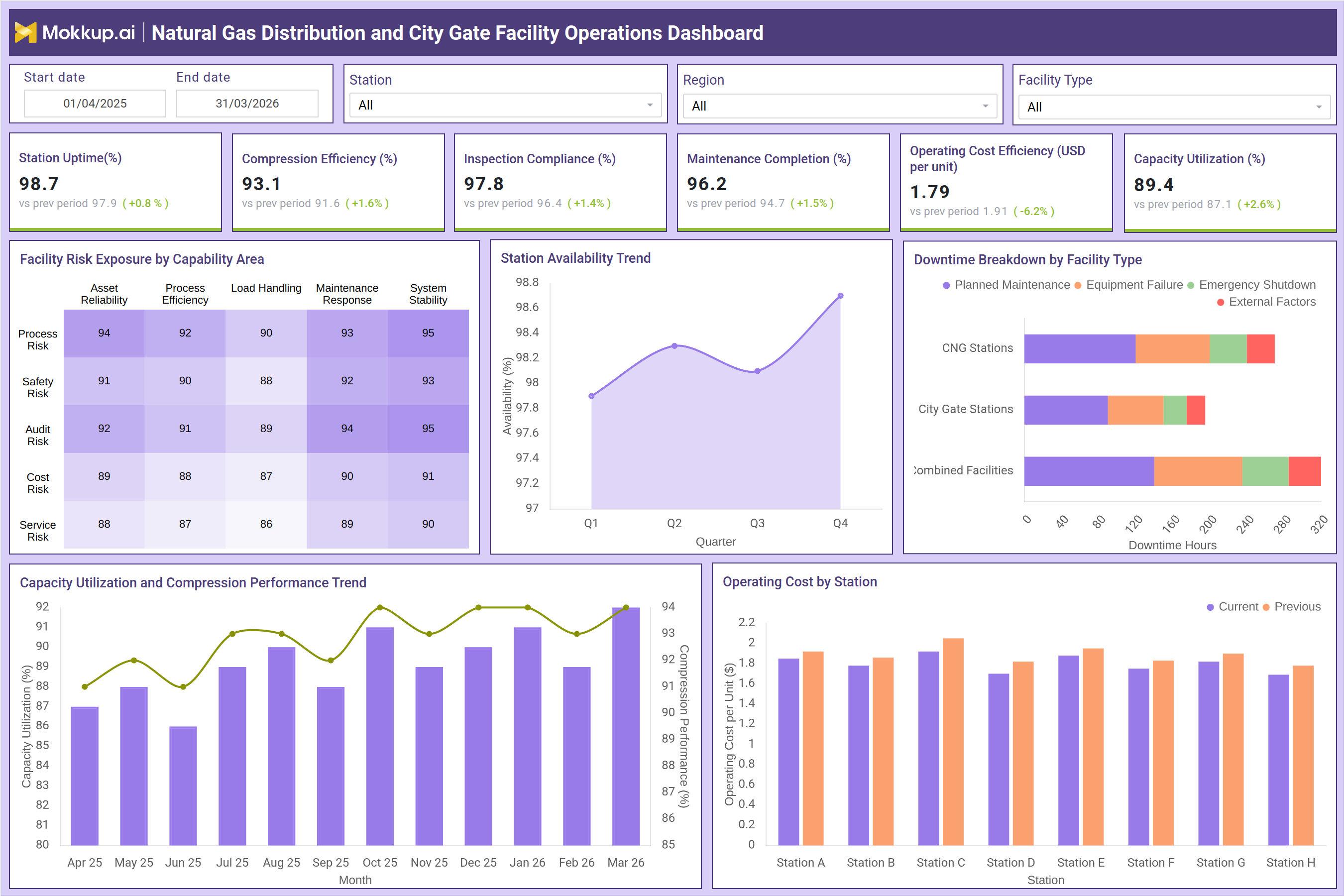
Task: Click the Safety Risk Load Handling cell 88
Action: tap(266, 381)
